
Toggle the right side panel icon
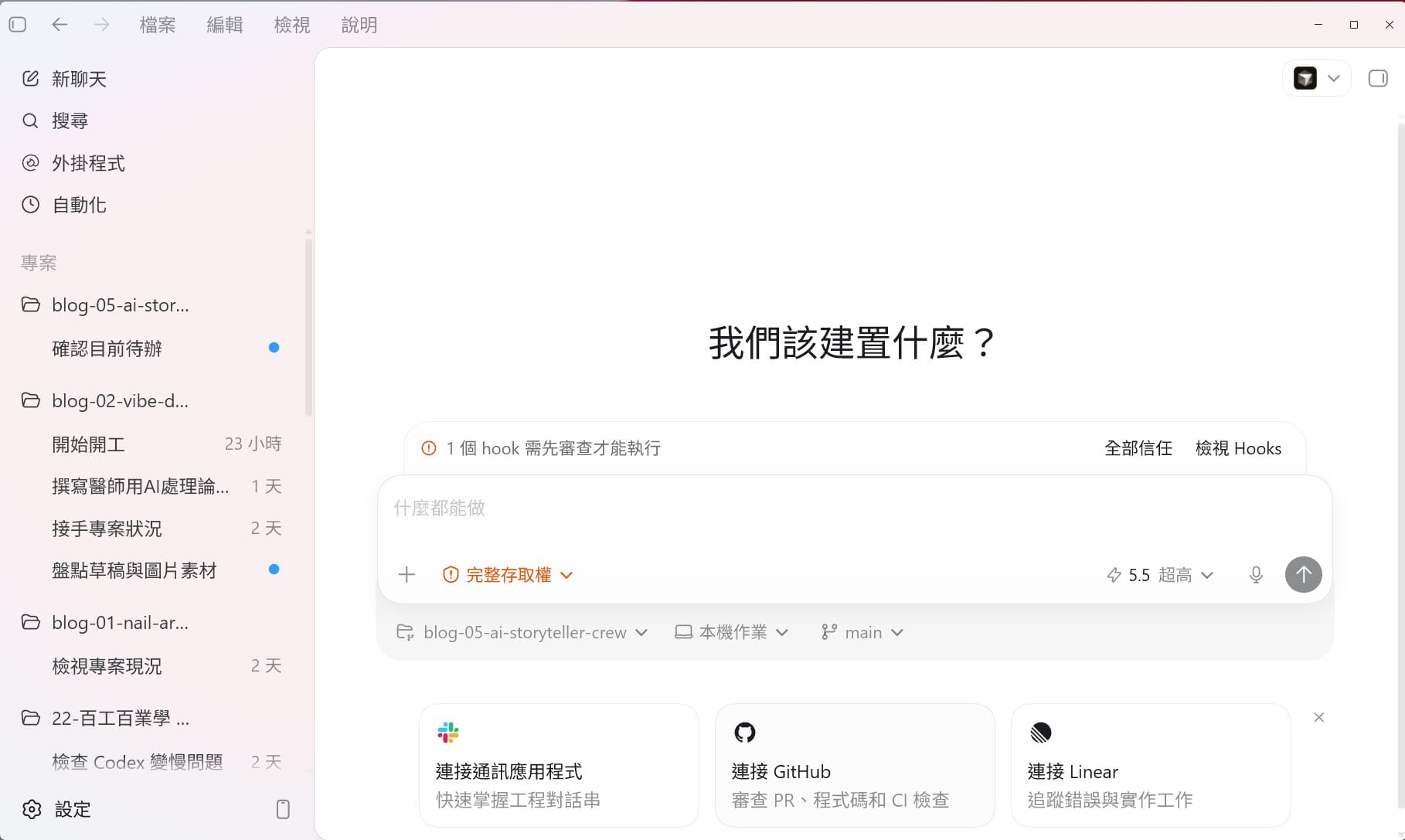coord(1378,78)
